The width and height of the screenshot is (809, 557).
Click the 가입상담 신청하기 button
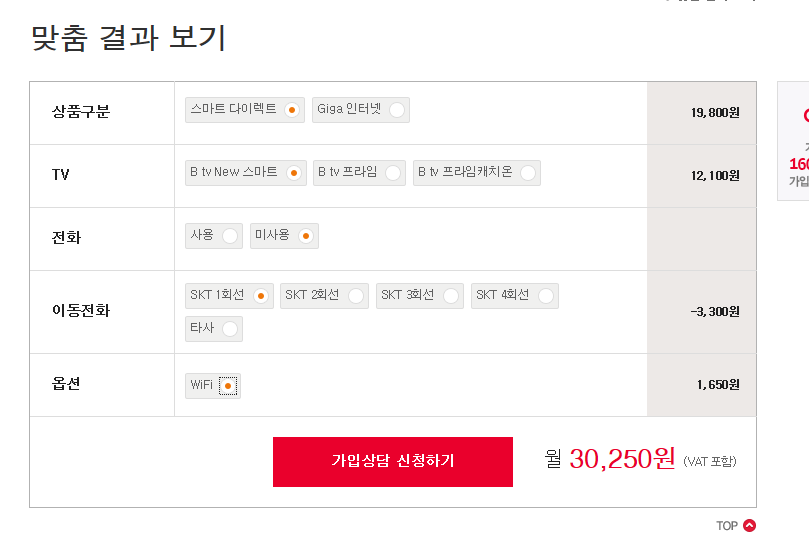point(392,461)
